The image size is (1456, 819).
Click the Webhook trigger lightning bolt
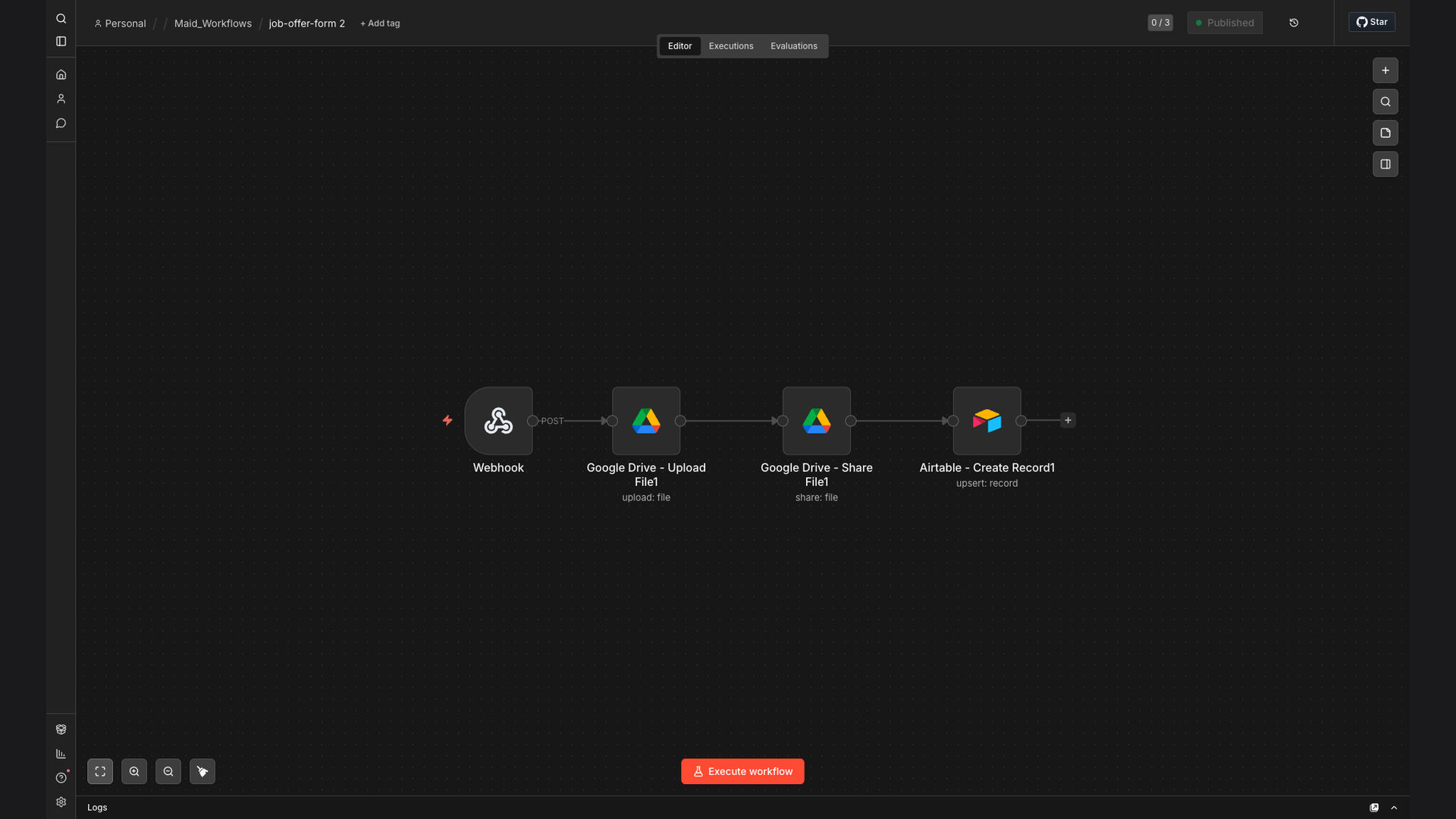point(447,420)
